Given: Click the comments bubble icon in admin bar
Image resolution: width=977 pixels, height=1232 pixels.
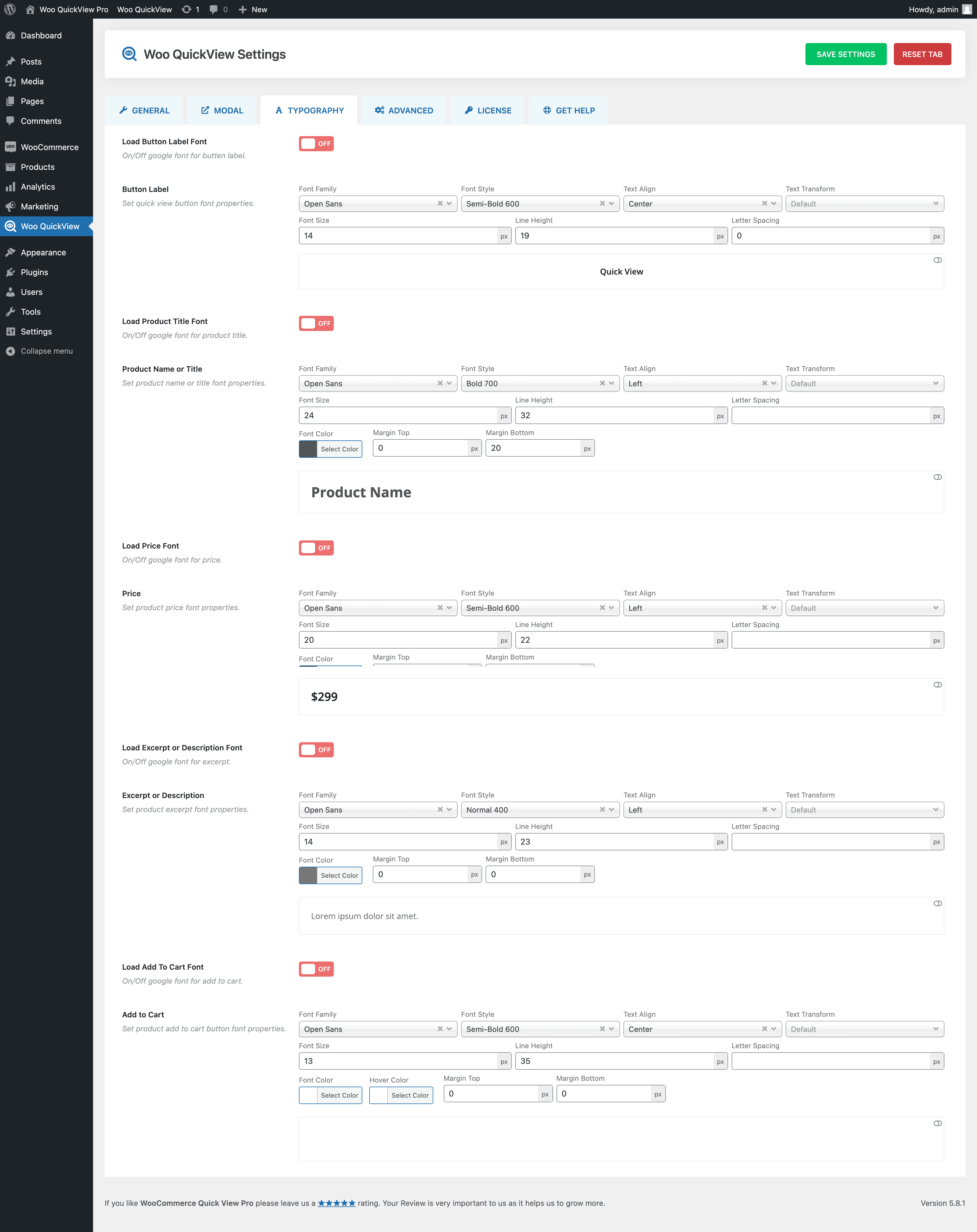Looking at the screenshot, I should tap(214, 9).
